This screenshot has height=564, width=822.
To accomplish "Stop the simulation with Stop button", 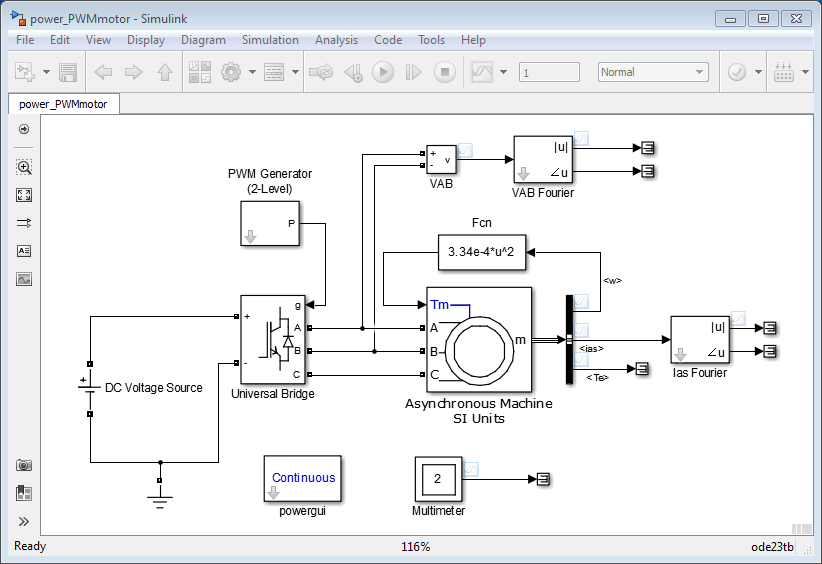I will pyautogui.click(x=445, y=72).
